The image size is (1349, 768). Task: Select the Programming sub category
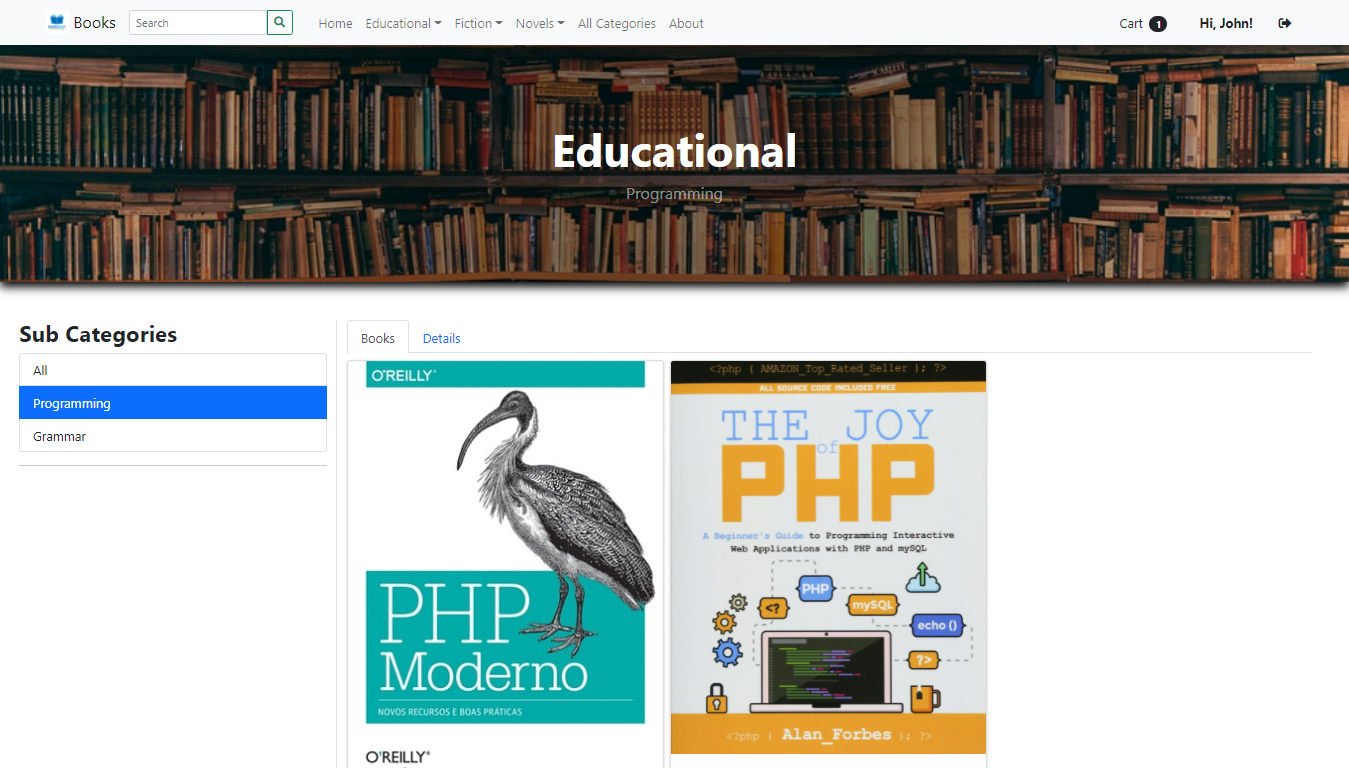(x=173, y=403)
